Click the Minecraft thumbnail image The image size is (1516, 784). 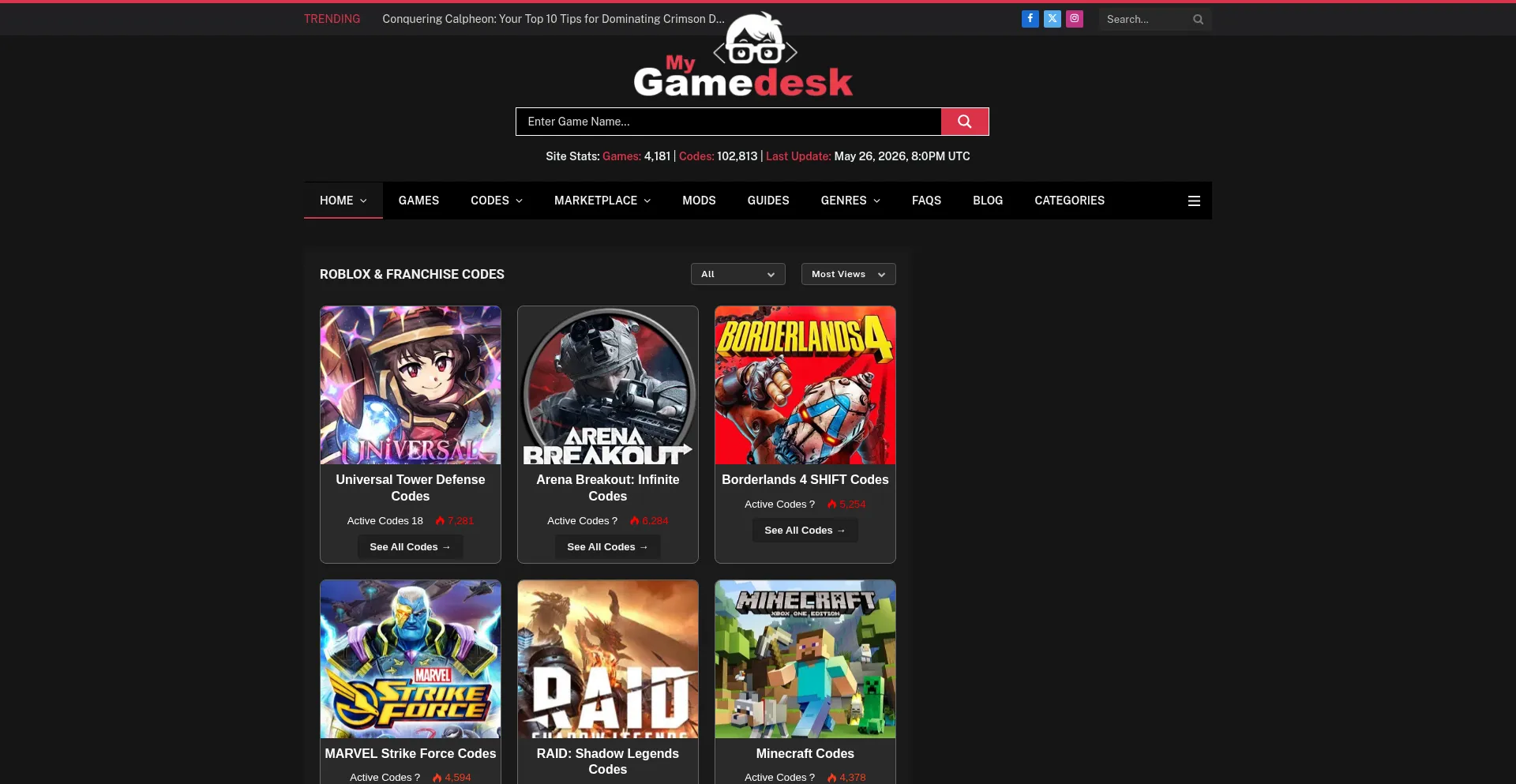point(805,659)
